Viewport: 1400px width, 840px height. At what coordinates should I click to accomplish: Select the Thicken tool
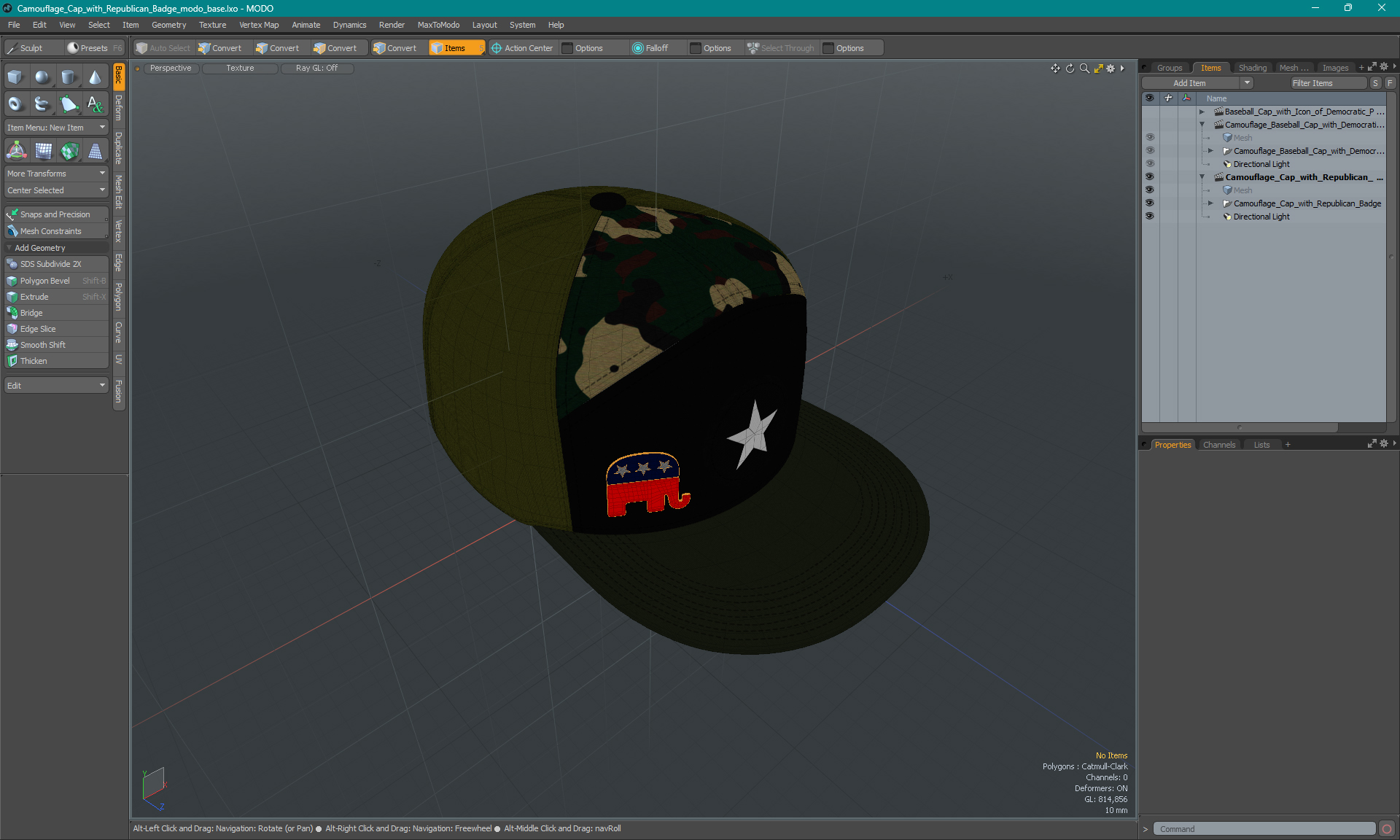(x=56, y=361)
